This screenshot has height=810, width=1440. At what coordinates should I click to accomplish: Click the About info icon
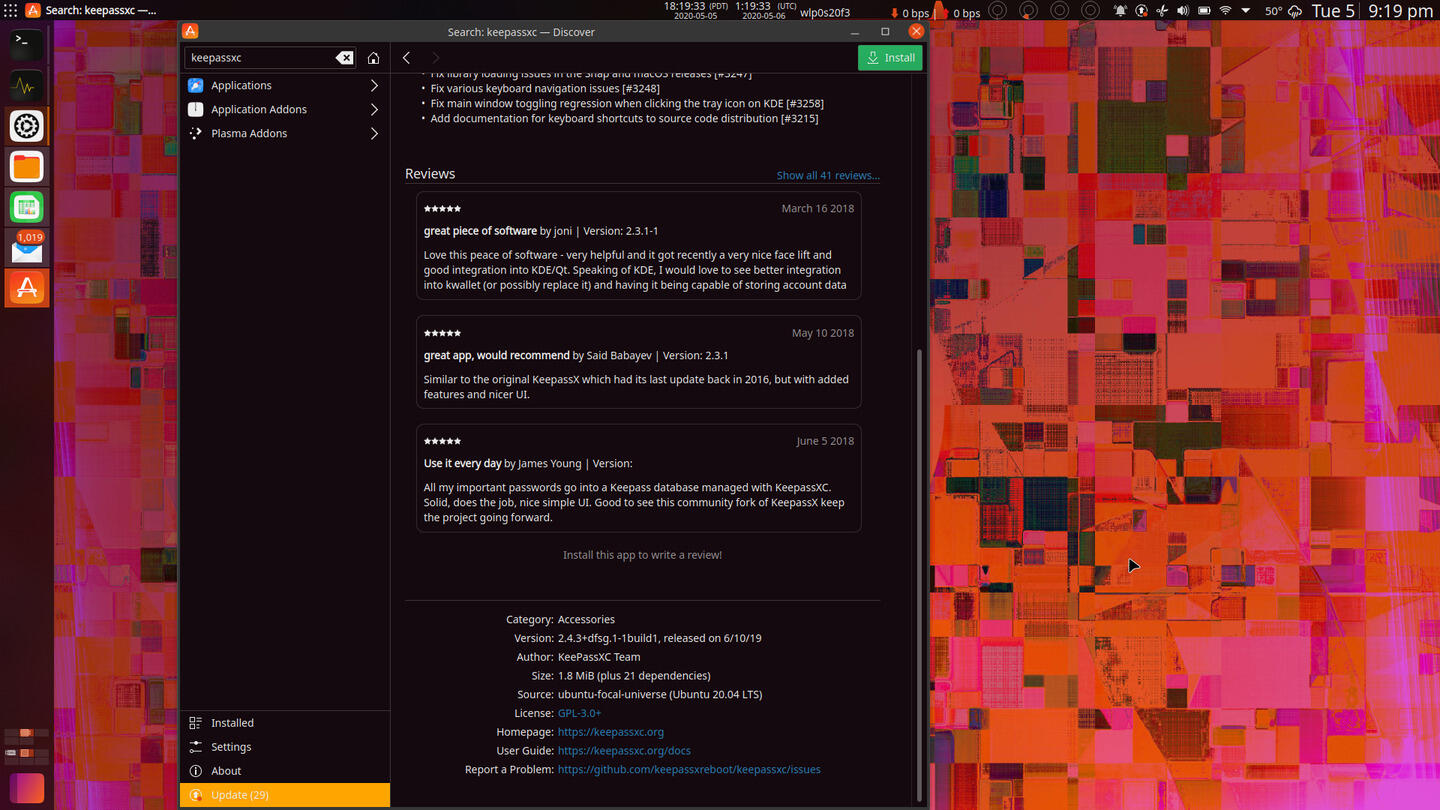196,771
